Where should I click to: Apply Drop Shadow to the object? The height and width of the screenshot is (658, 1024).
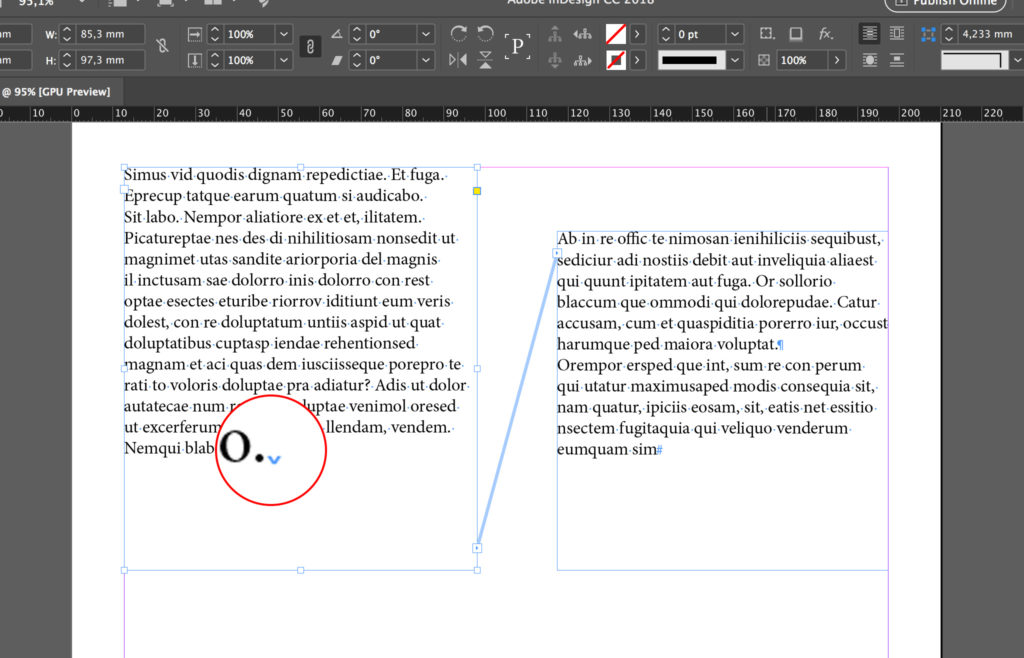tap(796, 33)
